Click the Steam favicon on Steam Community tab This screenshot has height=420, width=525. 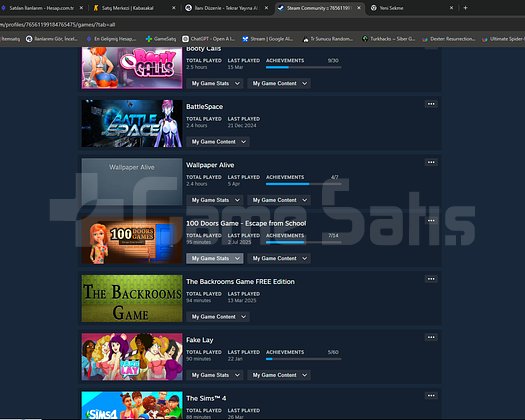(x=281, y=8)
